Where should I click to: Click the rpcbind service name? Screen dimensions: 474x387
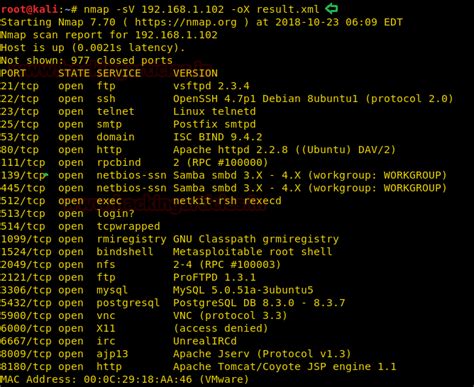[x=119, y=163]
